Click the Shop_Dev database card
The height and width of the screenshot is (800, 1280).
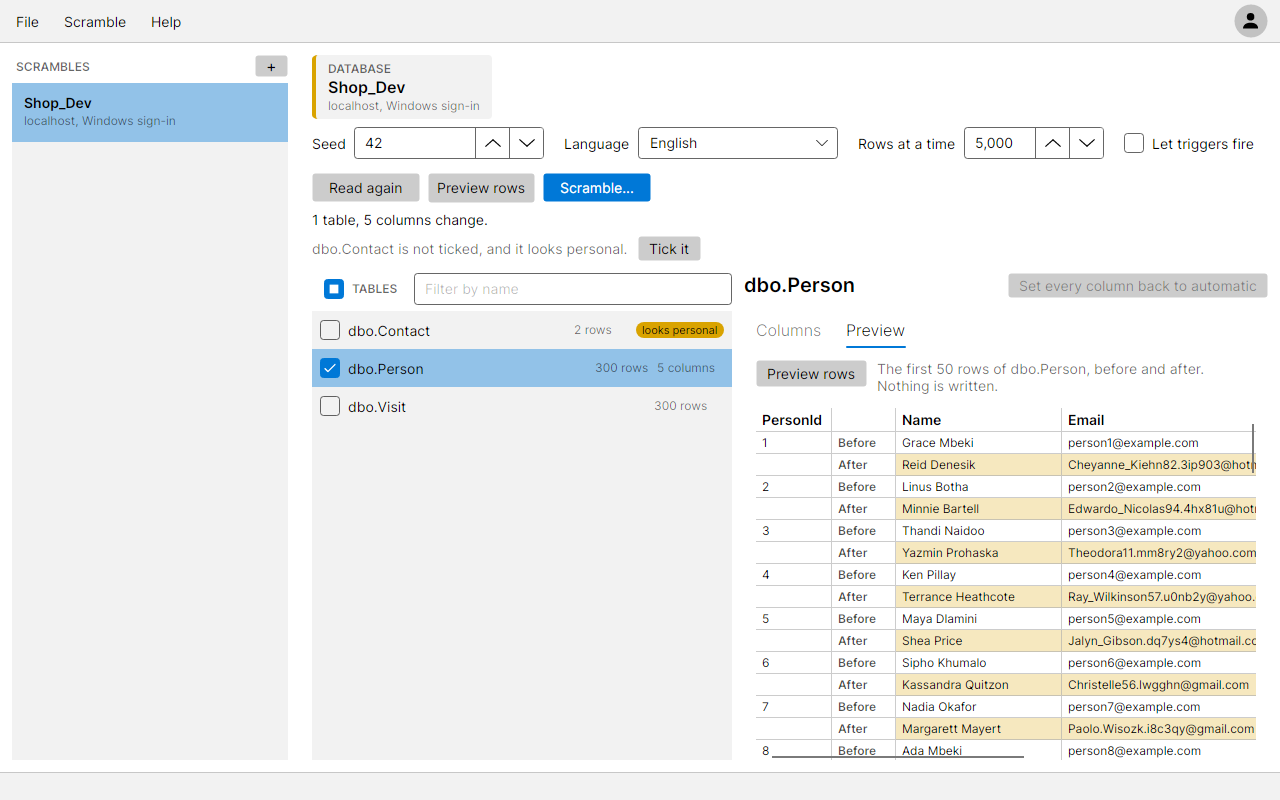(x=402, y=87)
